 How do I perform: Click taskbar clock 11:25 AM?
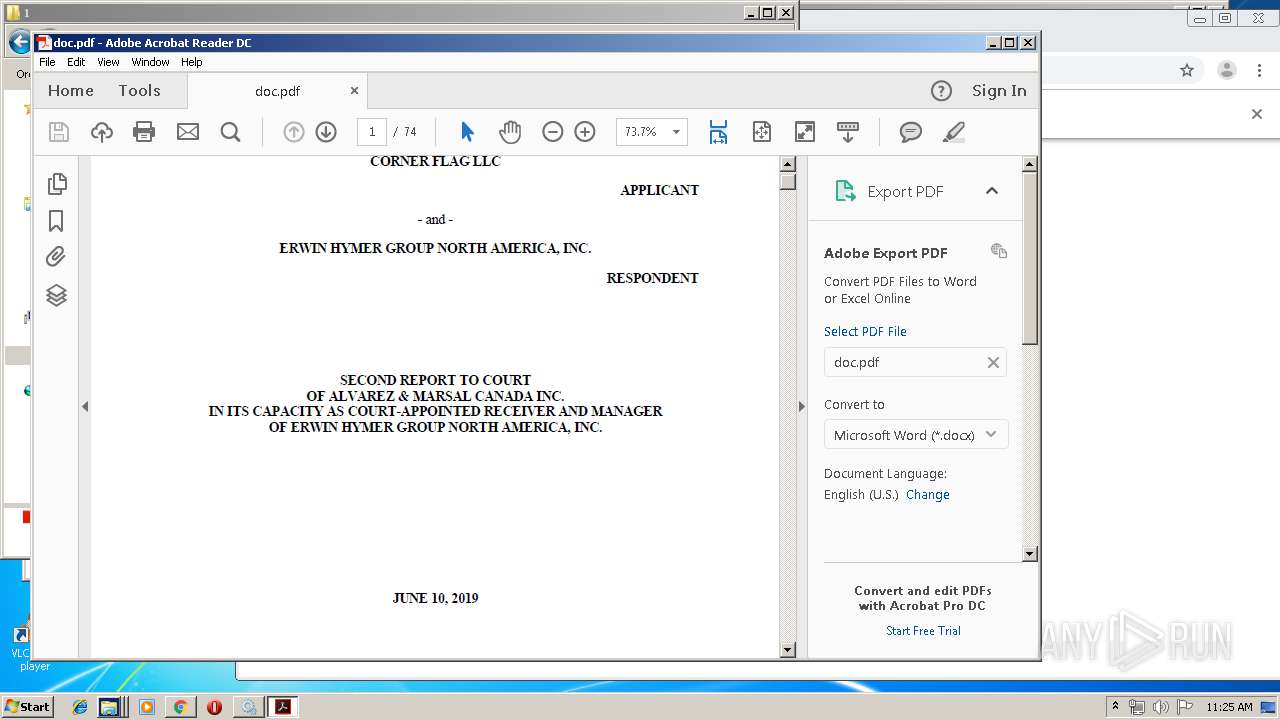[1229, 707]
